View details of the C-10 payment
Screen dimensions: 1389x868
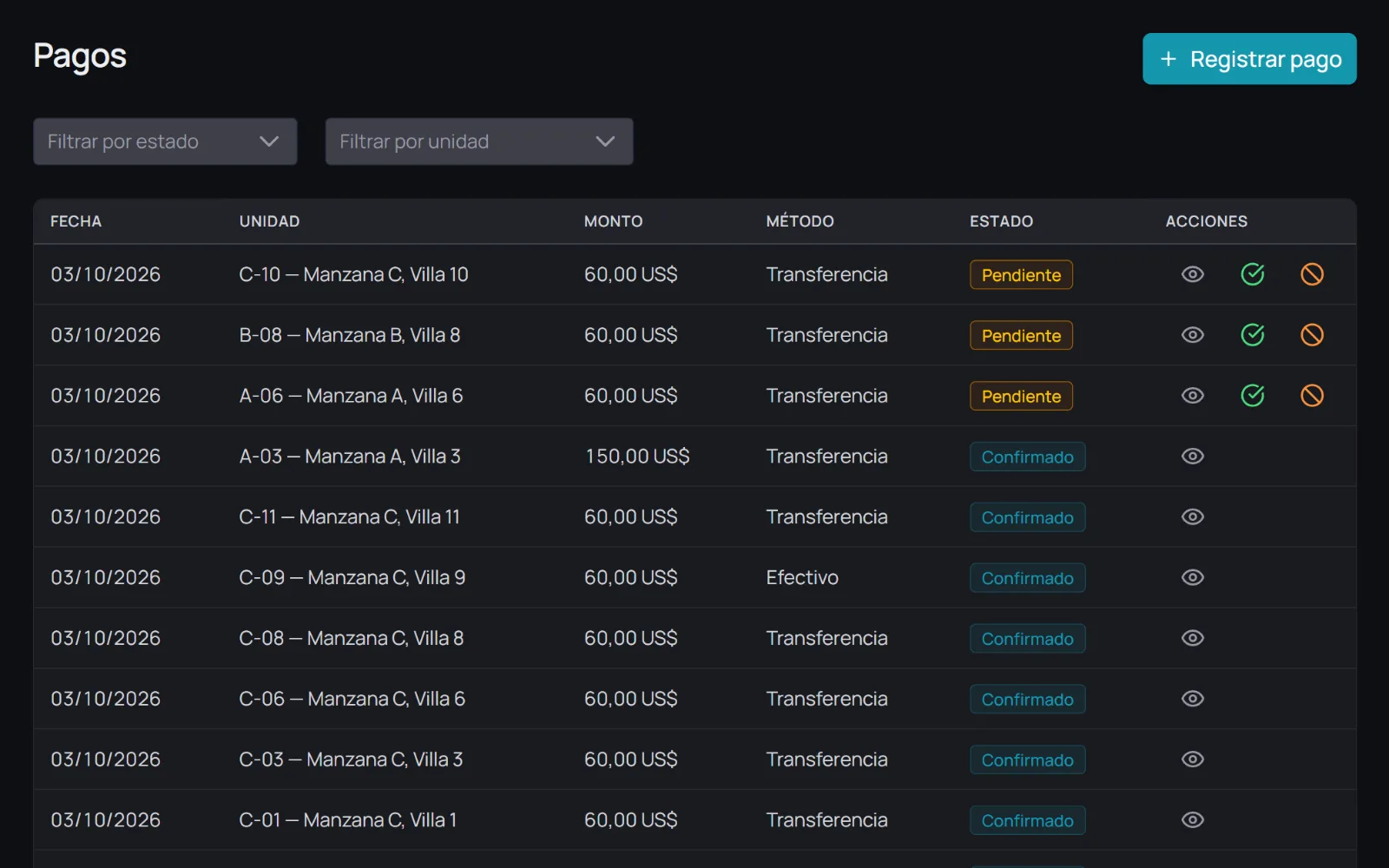[x=1193, y=274]
